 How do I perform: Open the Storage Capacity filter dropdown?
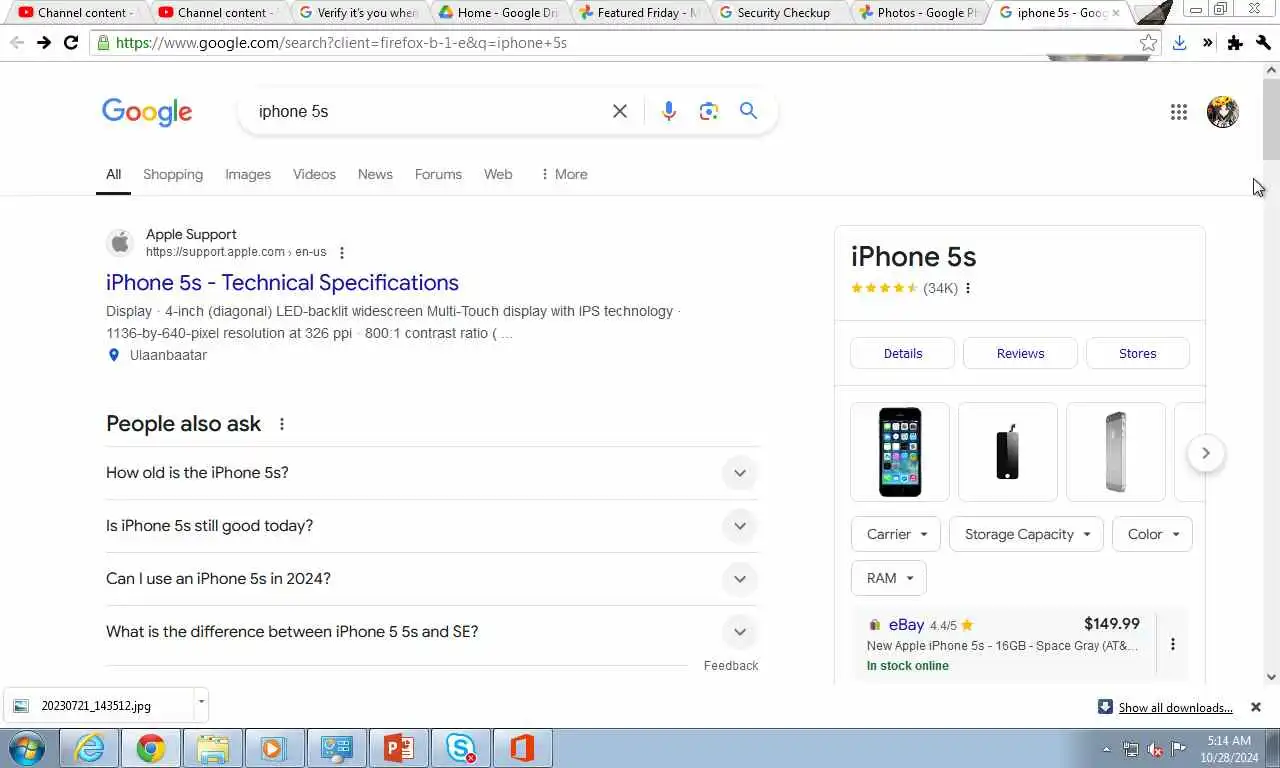click(x=1026, y=534)
